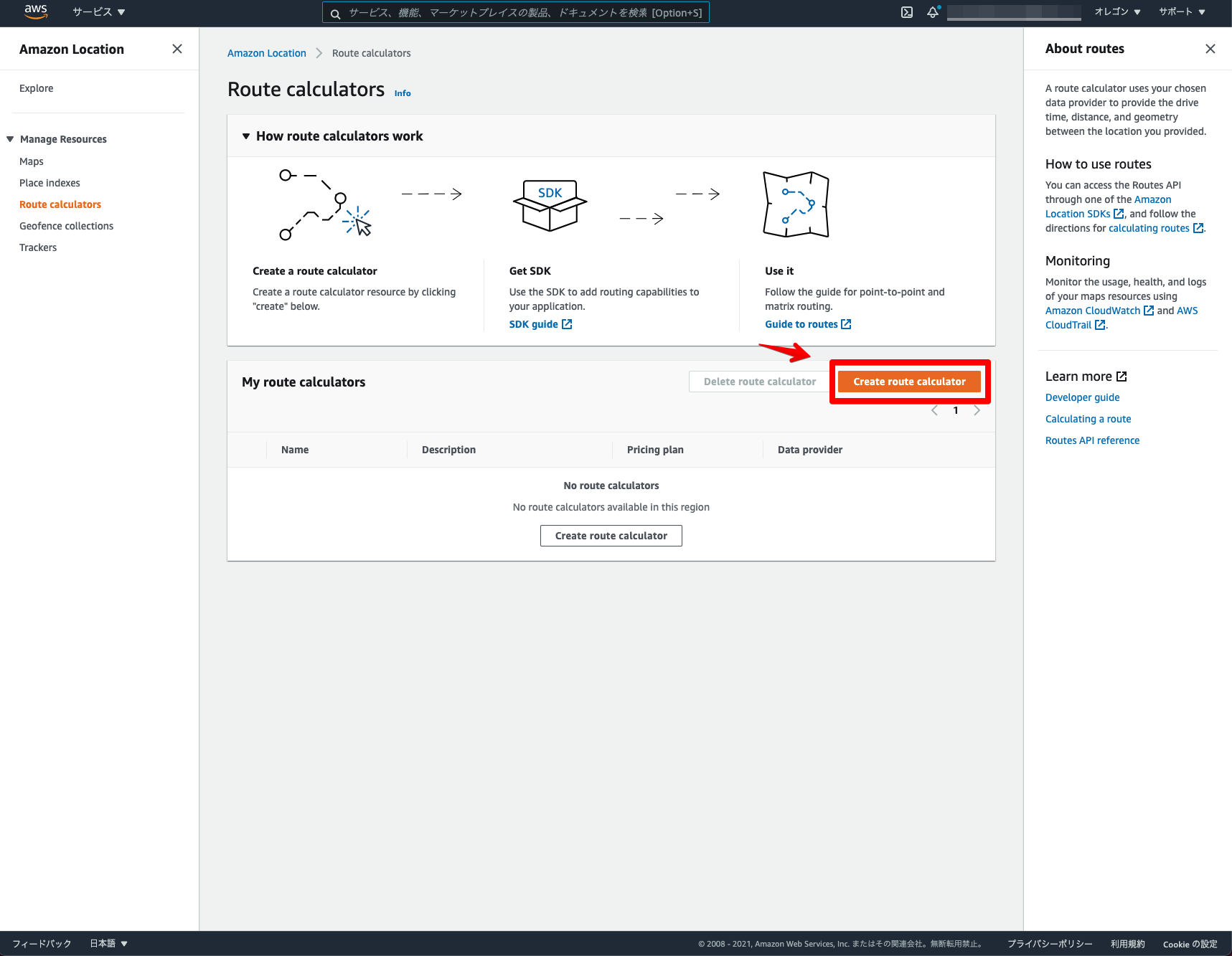
Task: Select the Pricing plan column header
Action: click(x=655, y=450)
